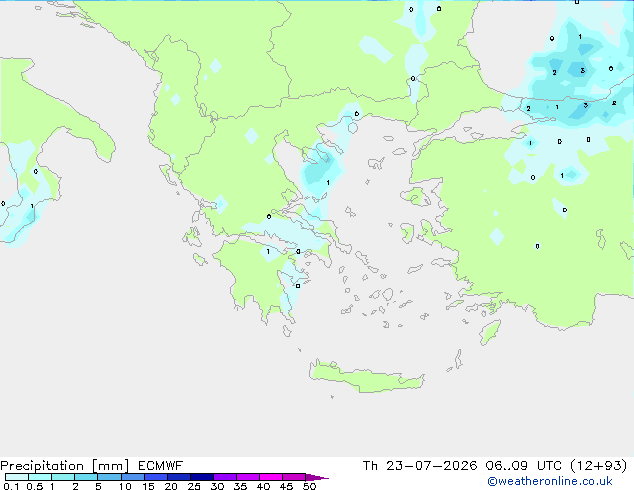Click the '06..09 UTC' time range text
634x490 pixels.
524,466
